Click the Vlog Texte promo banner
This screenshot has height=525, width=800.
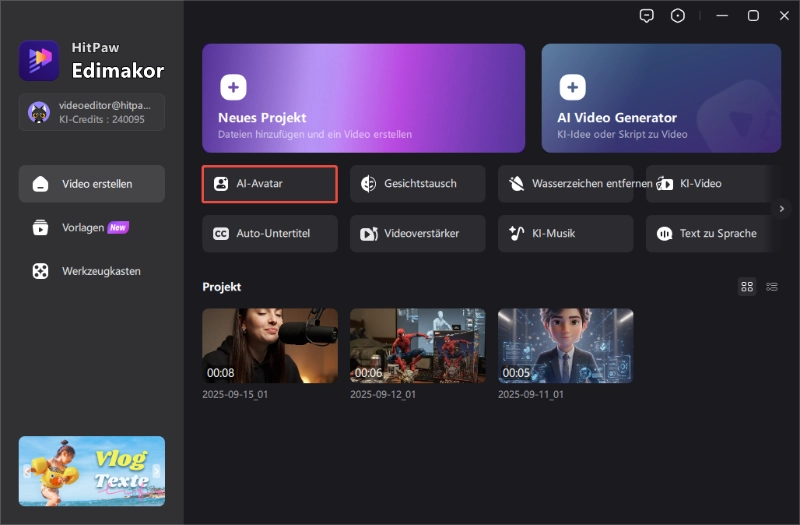[x=92, y=471]
